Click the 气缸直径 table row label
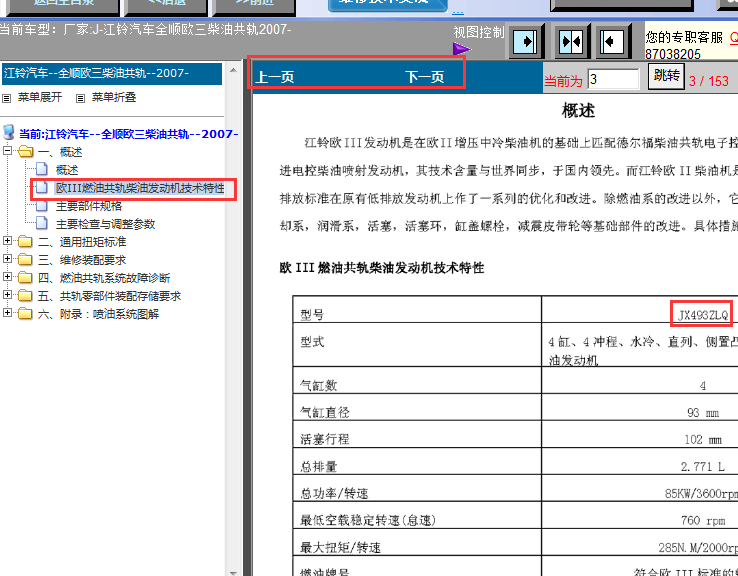Viewport: 738px width, 576px height. [325, 413]
